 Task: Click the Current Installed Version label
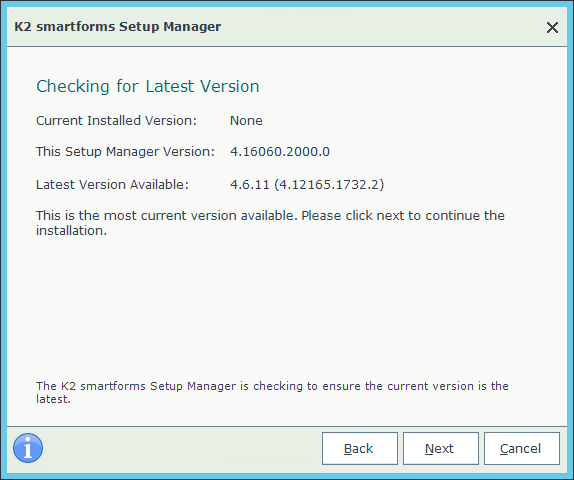coord(116,120)
